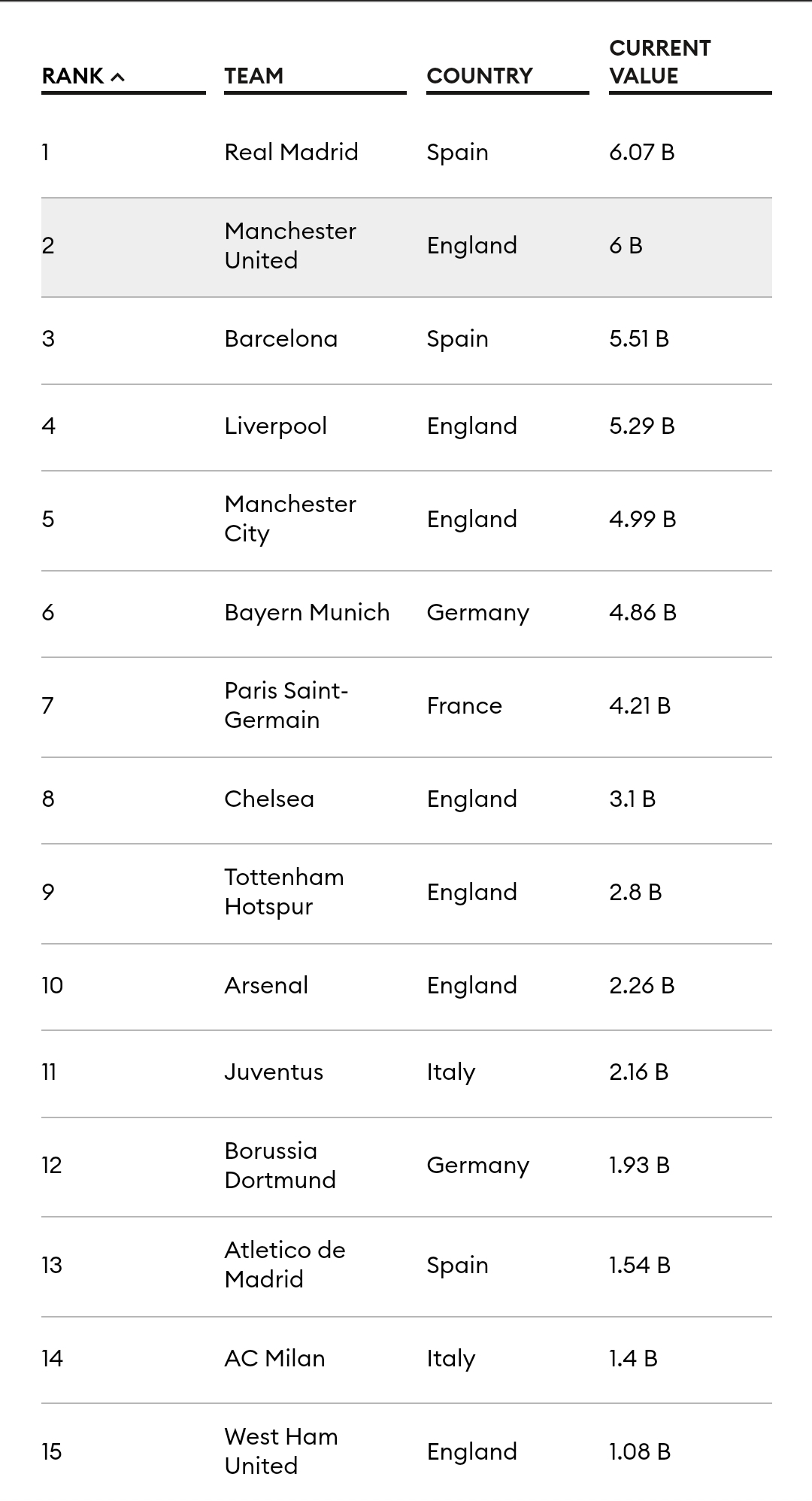Select the Juventus row
Viewport: 812px width, 1501px height.
[407, 1073]
